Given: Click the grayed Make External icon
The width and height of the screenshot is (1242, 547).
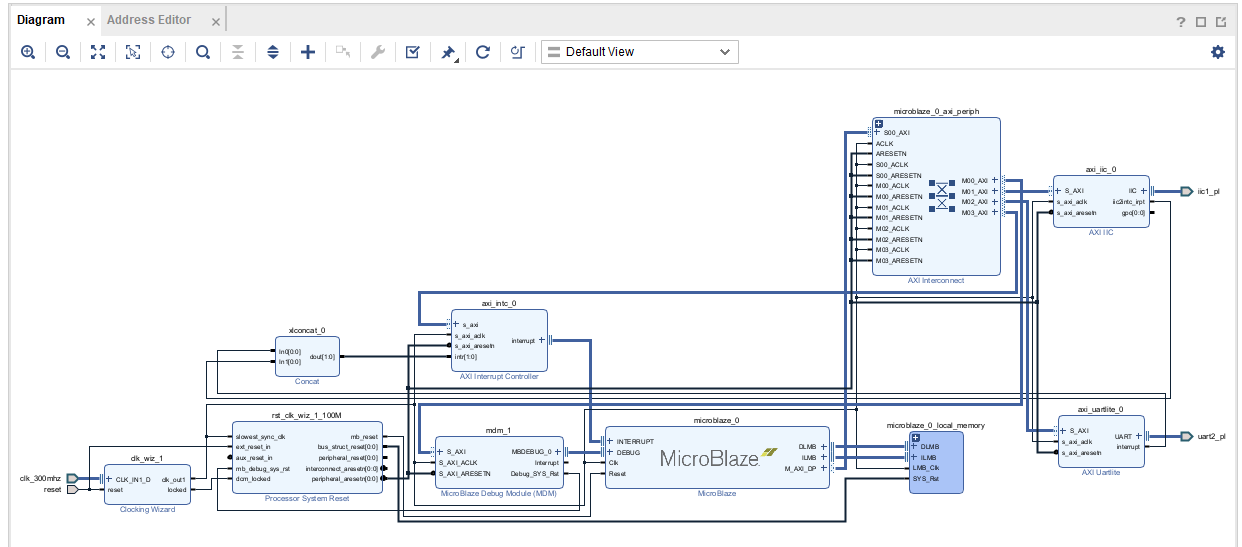Looking at the screenshot, I should [x=343, y=52].
